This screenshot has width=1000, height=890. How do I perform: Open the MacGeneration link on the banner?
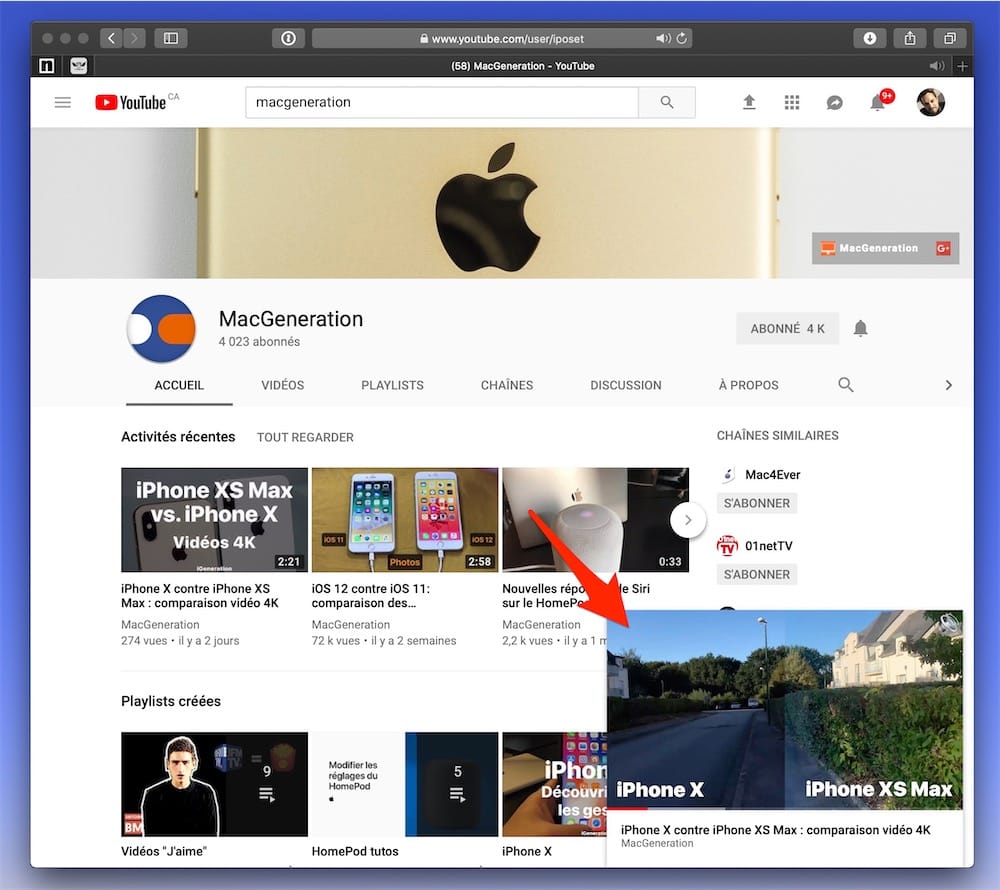click(x=869, y=248)
